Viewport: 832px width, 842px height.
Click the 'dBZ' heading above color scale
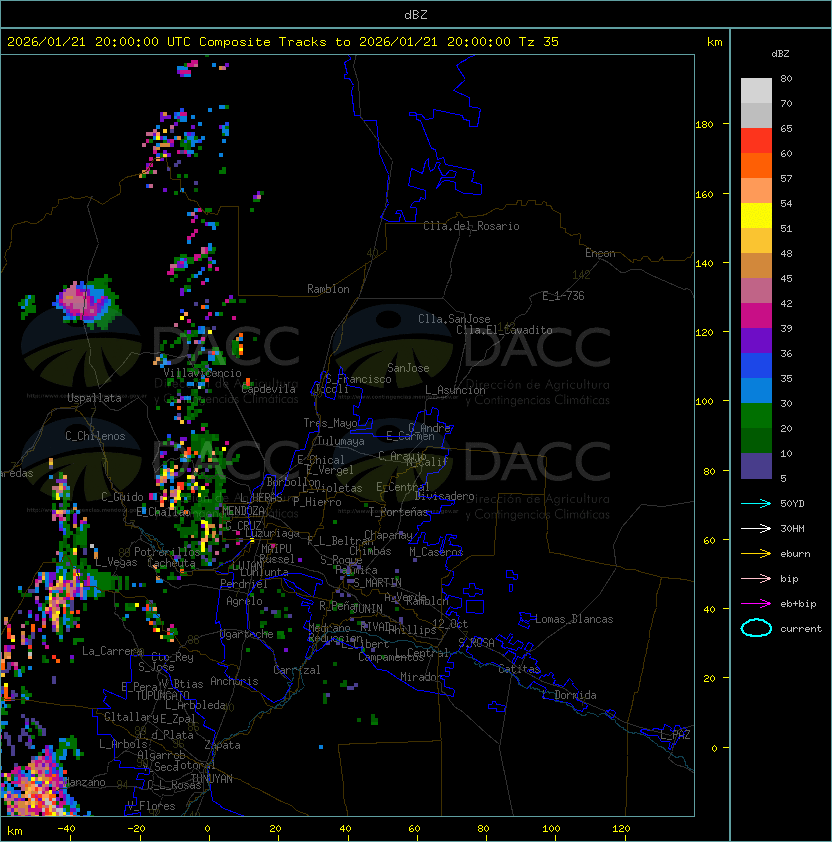tap(780, 54)
